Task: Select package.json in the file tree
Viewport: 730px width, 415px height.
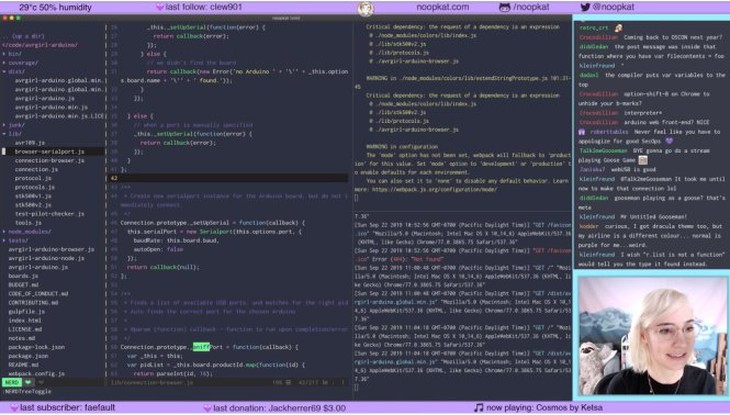Action: click(28, 355)
